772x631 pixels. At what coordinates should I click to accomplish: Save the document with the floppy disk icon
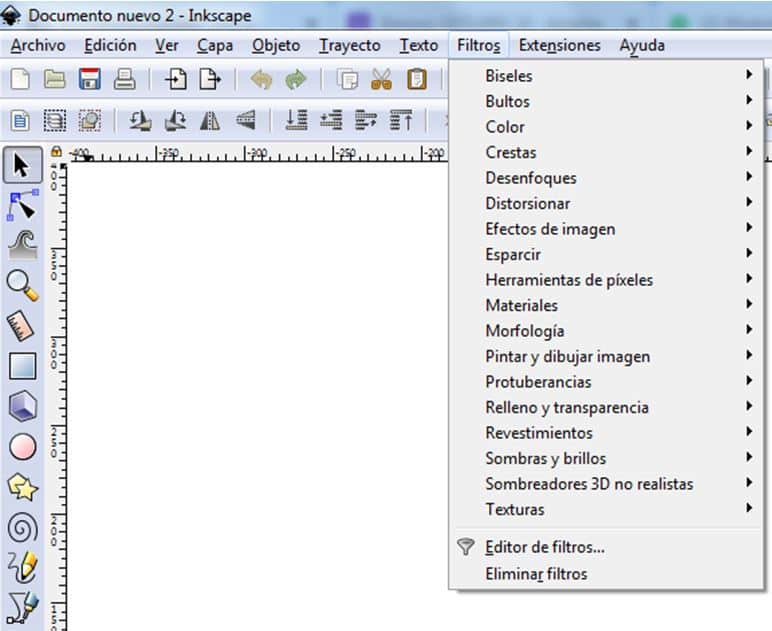tap(90, 79)
